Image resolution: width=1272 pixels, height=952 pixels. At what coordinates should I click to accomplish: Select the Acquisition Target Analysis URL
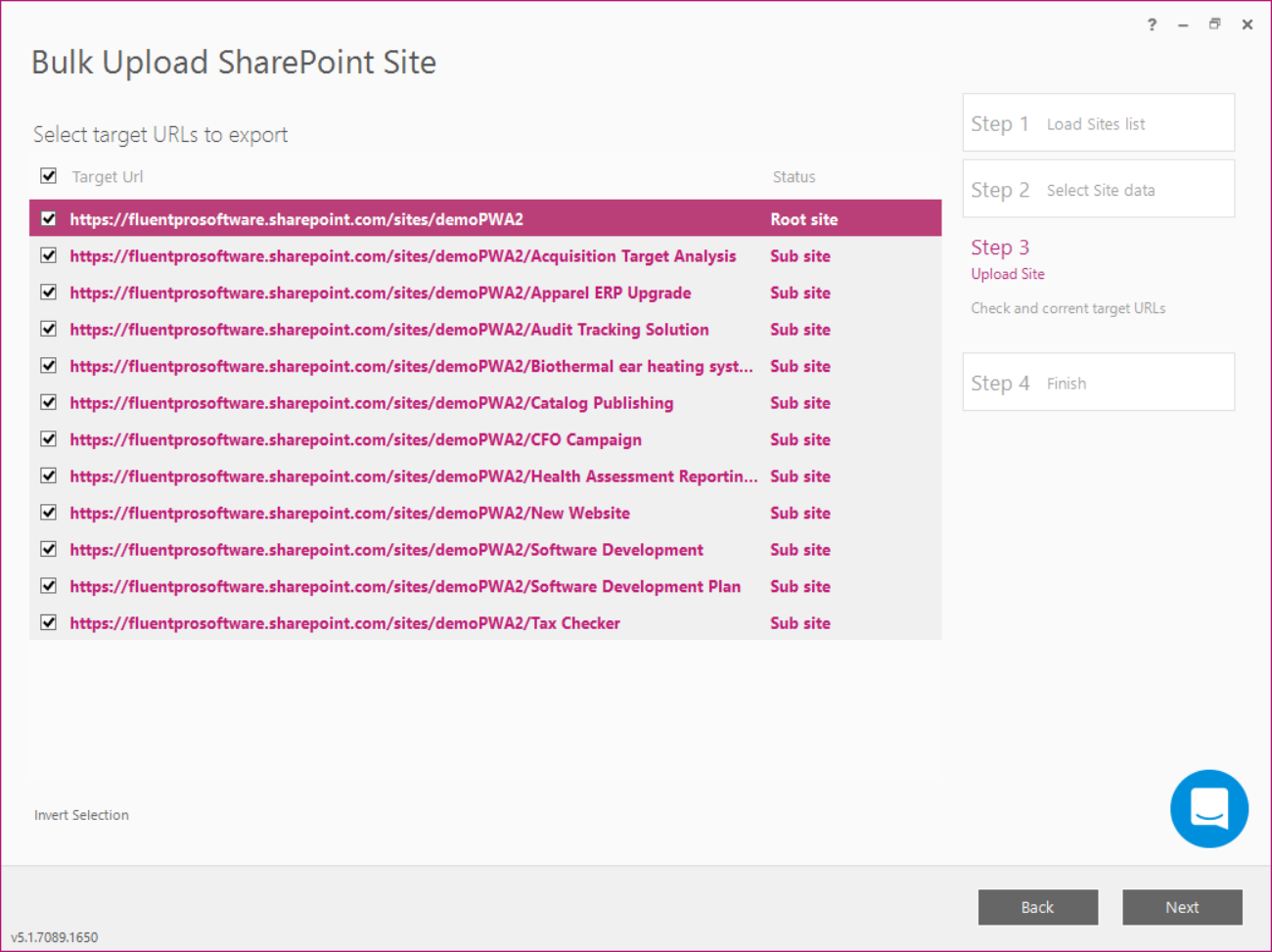(x=403, y=256)
